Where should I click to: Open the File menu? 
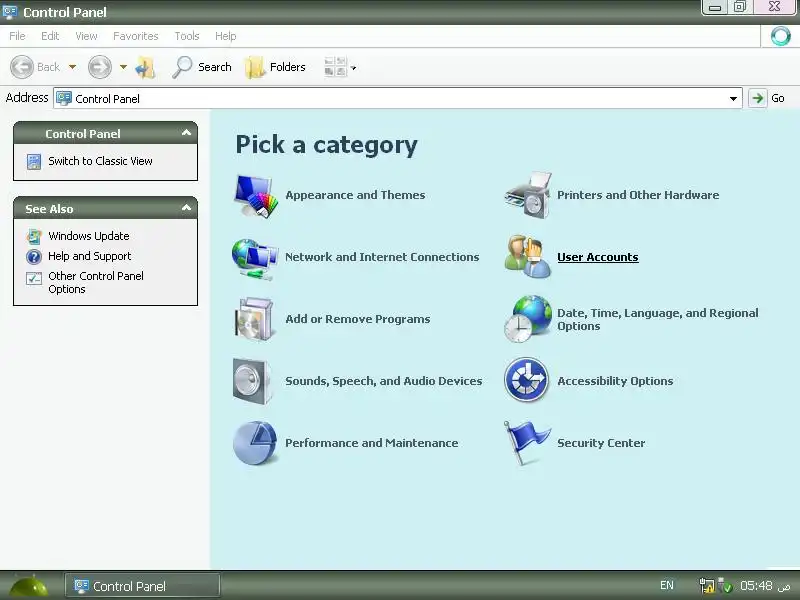pyautogui.click(x=17, y=36)
